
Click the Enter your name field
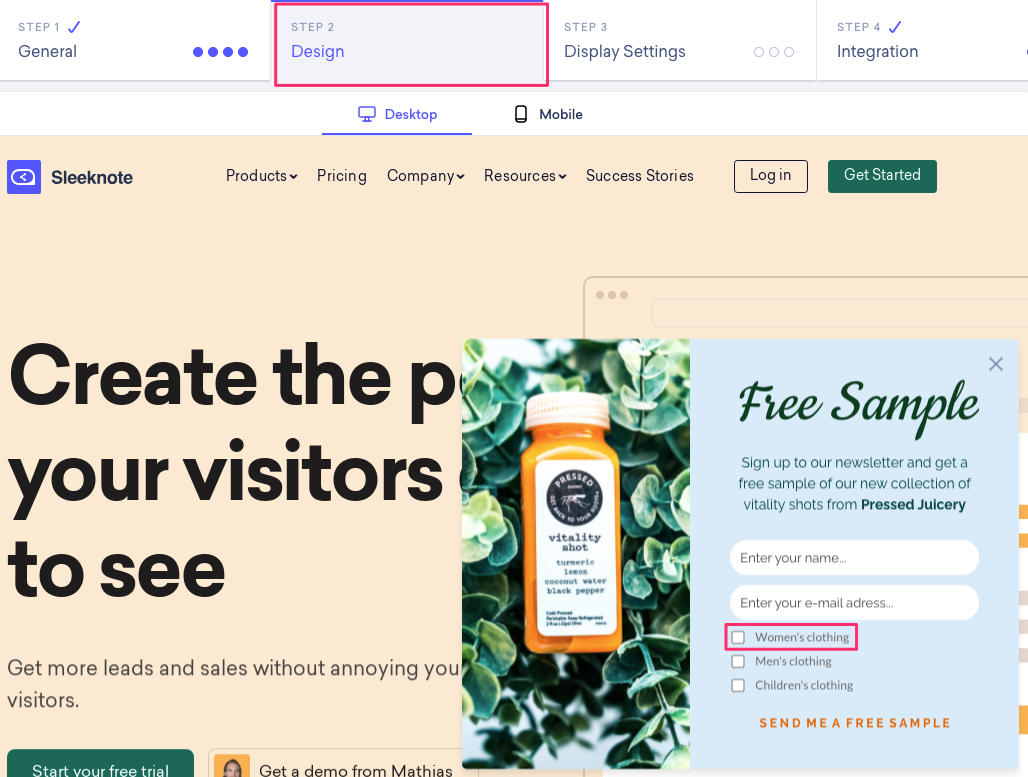[x=854, y=557]
